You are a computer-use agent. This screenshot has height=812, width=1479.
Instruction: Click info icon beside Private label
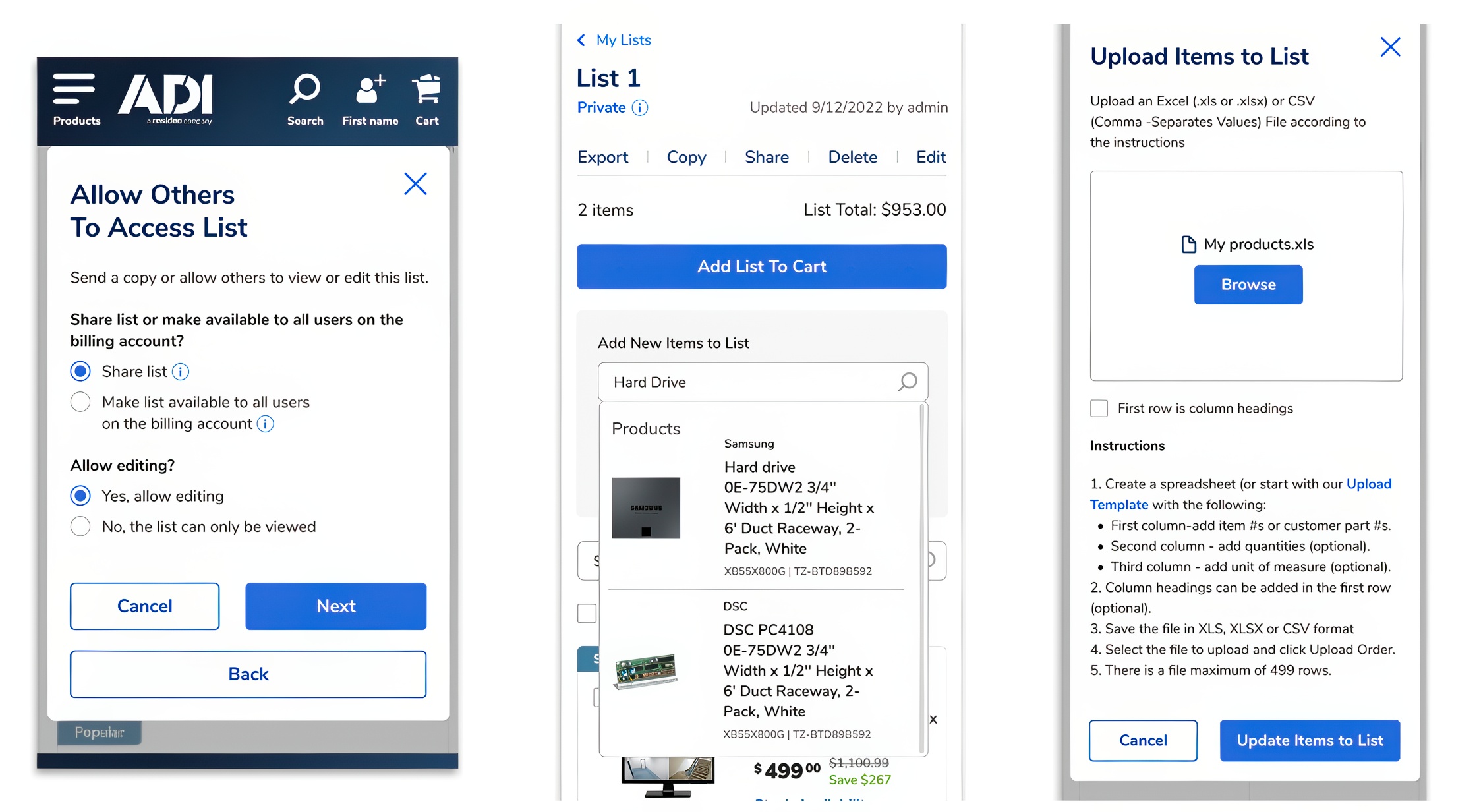click(x=640, y=108)
